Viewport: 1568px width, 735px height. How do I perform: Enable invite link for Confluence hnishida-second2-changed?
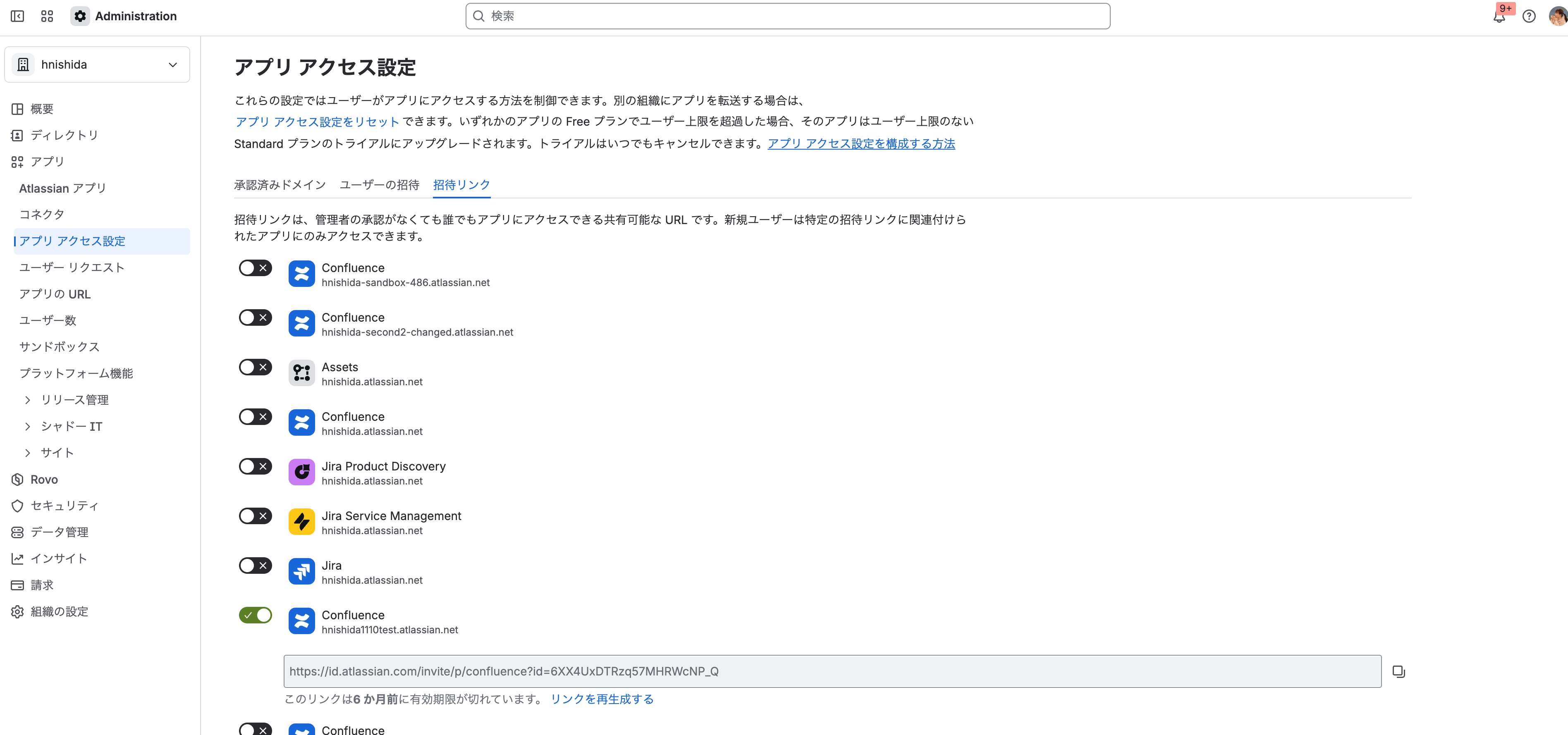tap(255, 317)
